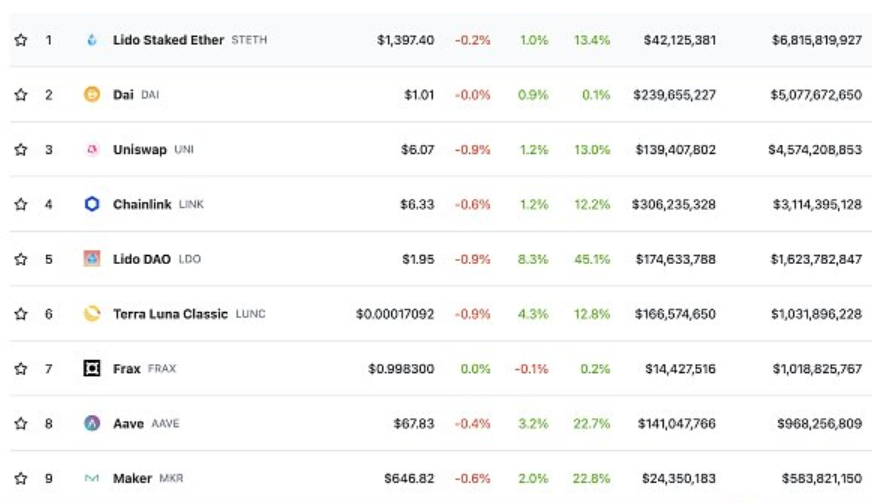Open the Terra Luna Classic link
Screen dimensions: 872x503
click(x=170, y=314)
